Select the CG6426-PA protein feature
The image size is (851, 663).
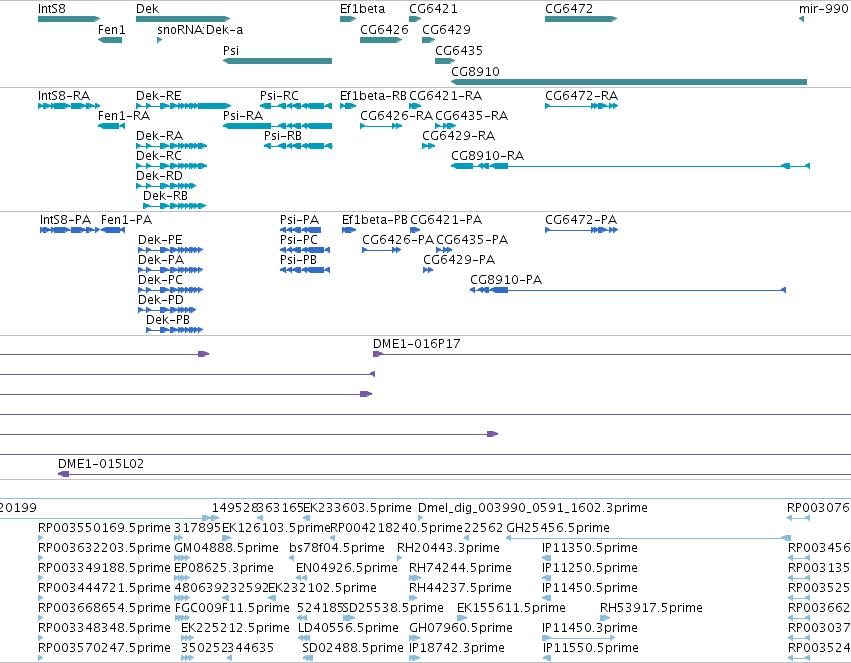tap(382, 250)
